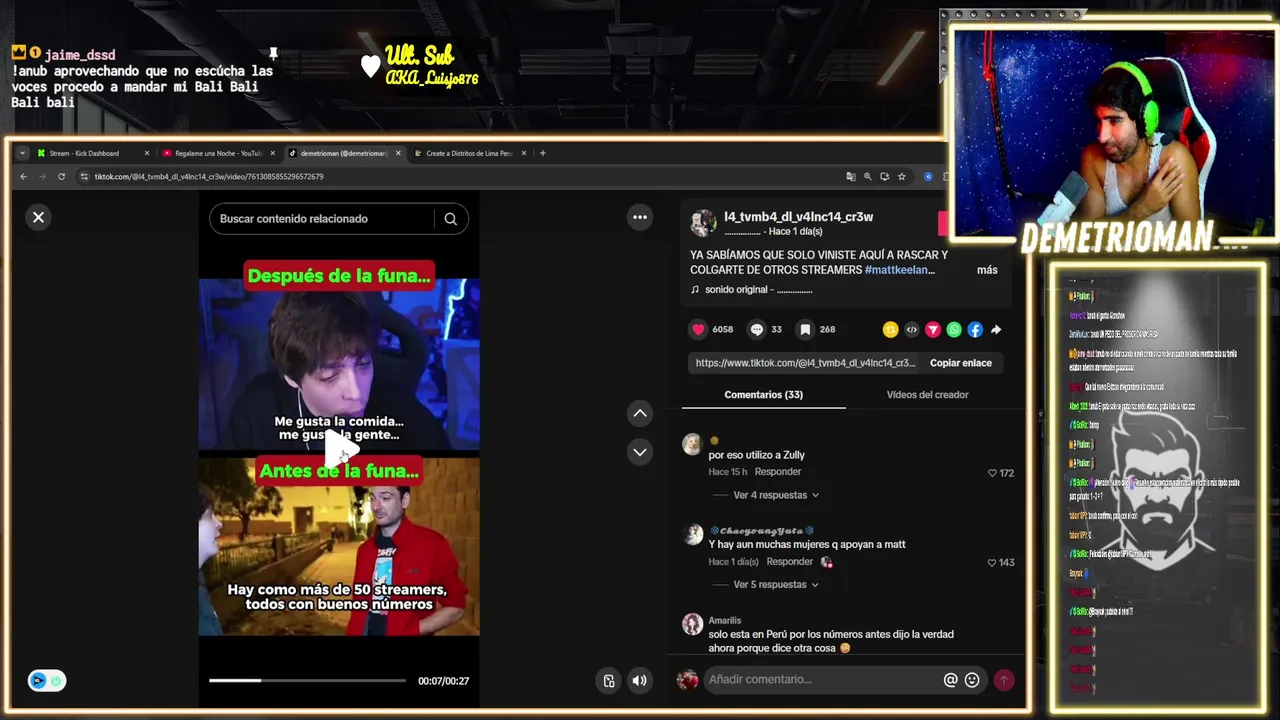Click the zoom magnifier in address bar
1280x720 pixels.
coord(868,177)
